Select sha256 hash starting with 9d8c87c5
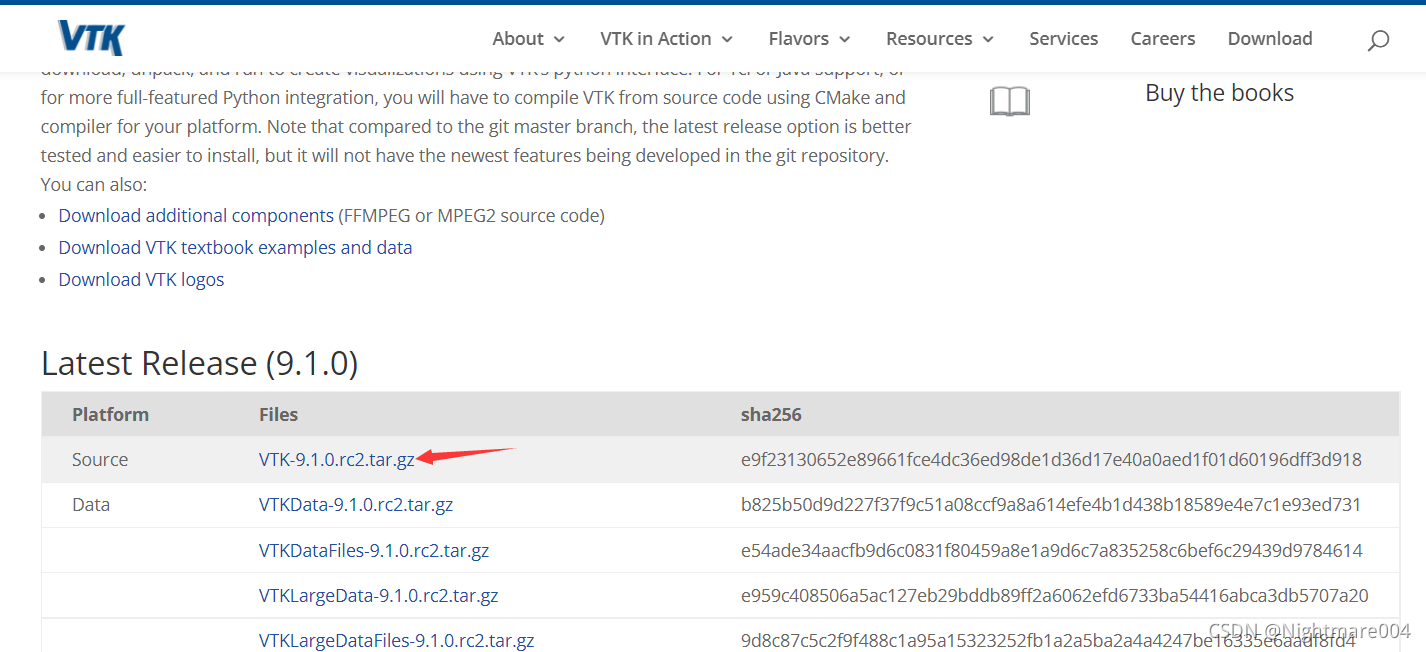Viewport: 1426px width, 652px height. click(1048, 641)
